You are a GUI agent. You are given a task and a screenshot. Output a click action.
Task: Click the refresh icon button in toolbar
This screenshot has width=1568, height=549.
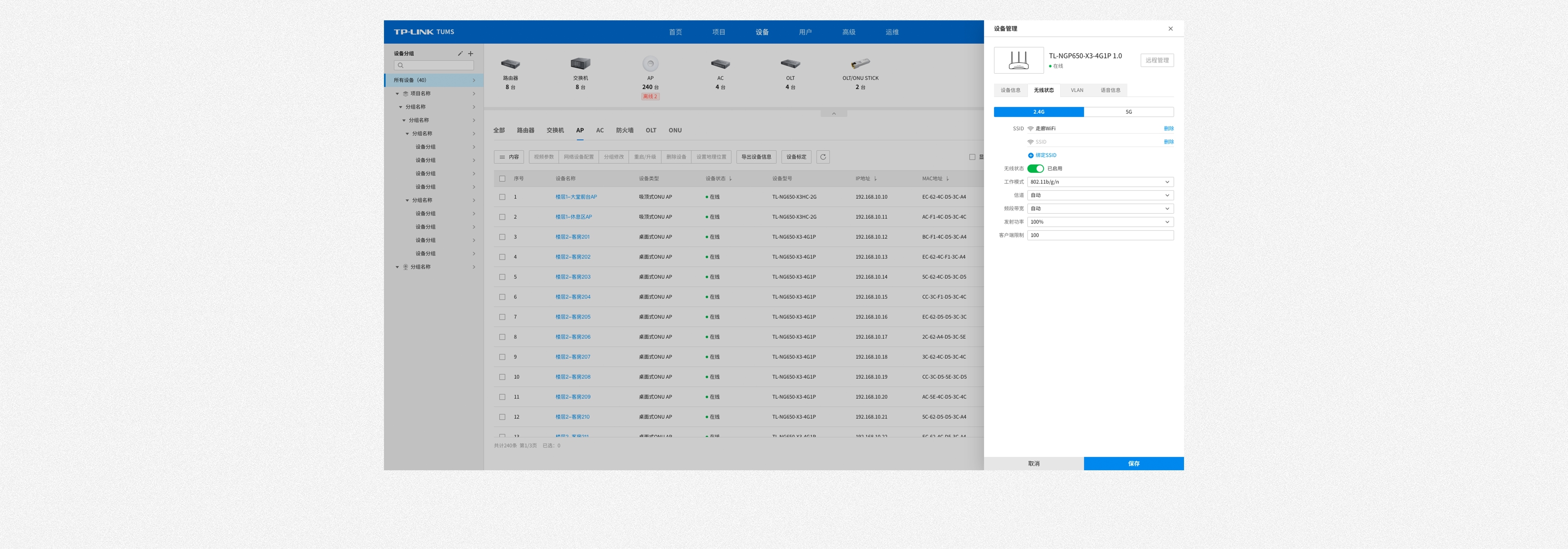pos(823,157)
